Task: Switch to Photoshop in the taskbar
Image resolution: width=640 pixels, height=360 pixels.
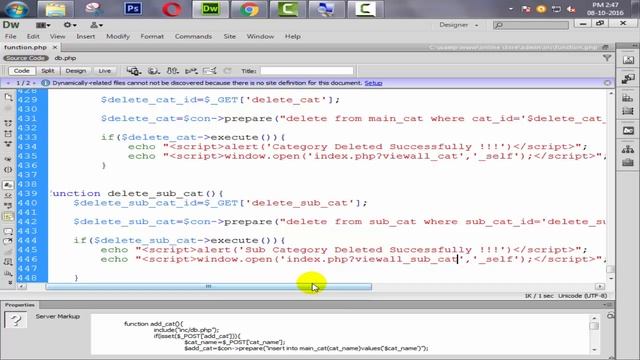Action: 133,9
